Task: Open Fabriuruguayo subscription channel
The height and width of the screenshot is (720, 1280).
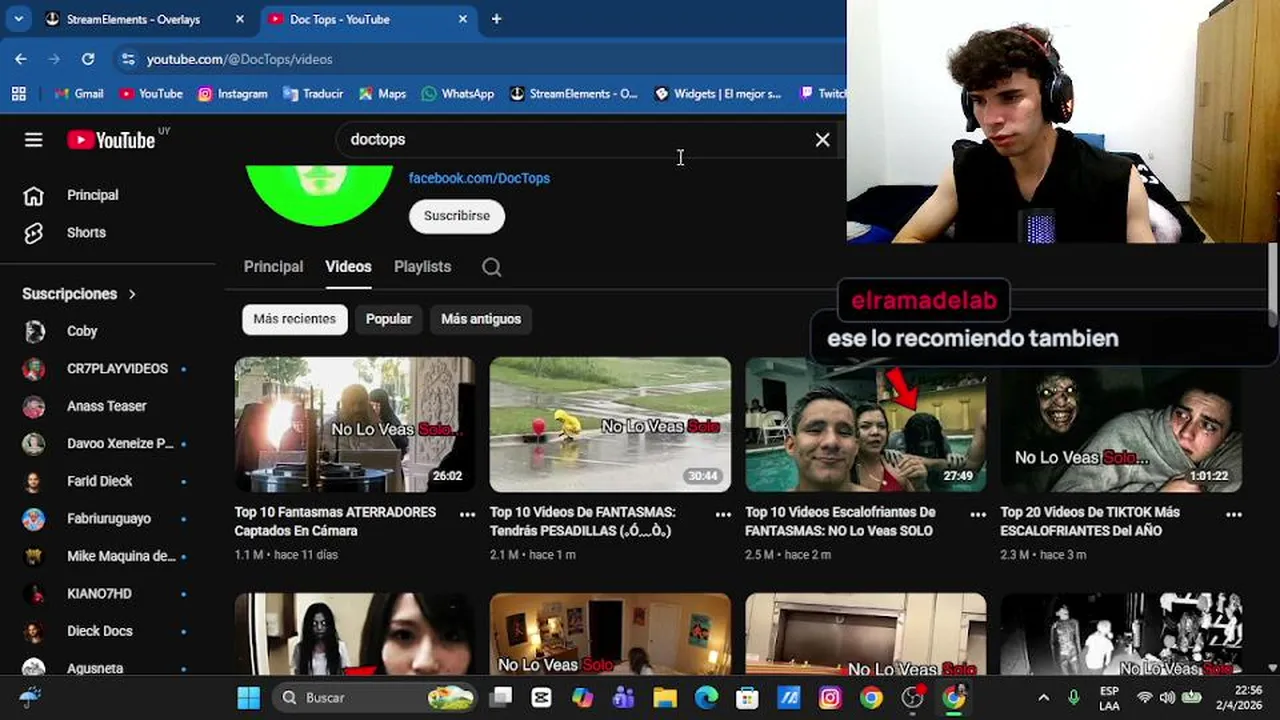Action: (x=109, y=518)
